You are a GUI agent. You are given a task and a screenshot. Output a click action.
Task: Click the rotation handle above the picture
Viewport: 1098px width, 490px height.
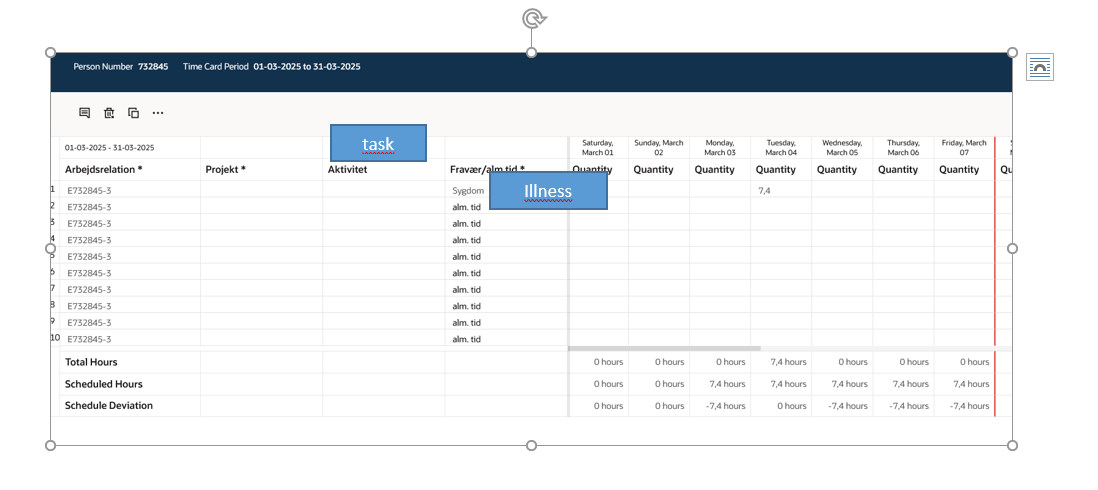[533, 19]
